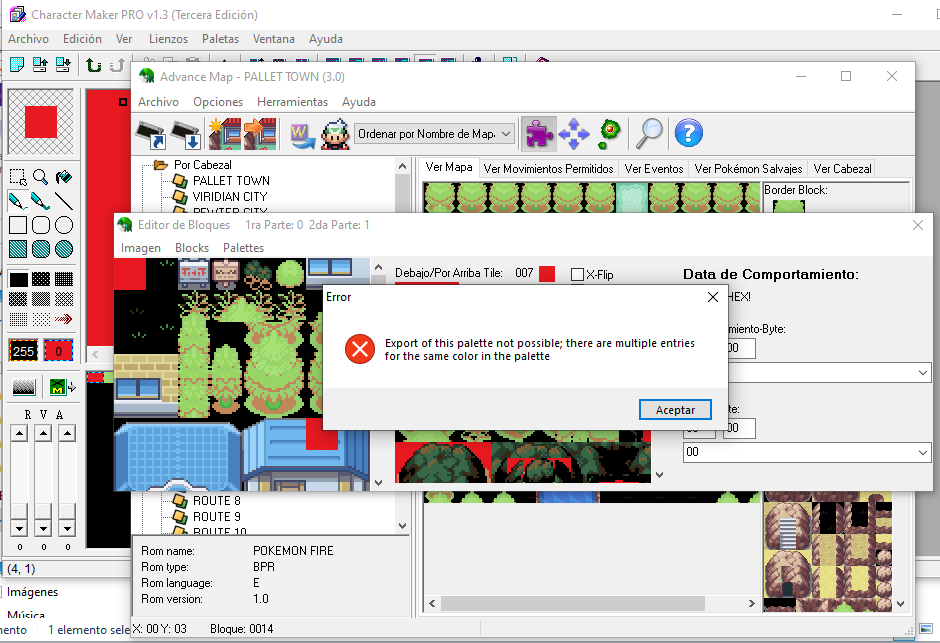Viewport: 940px width, 643px height.
Task: Open the Herramientas menu in Advance Map
Action: coord(292,102)
